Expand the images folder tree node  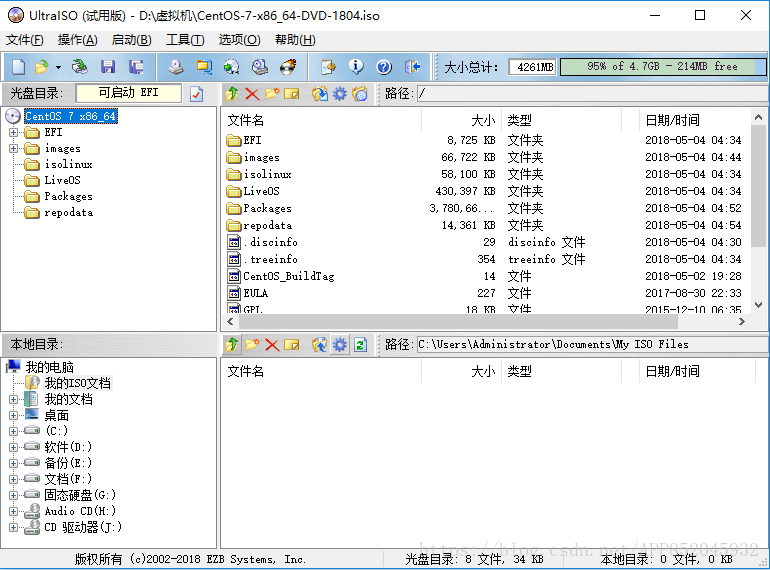13,148
